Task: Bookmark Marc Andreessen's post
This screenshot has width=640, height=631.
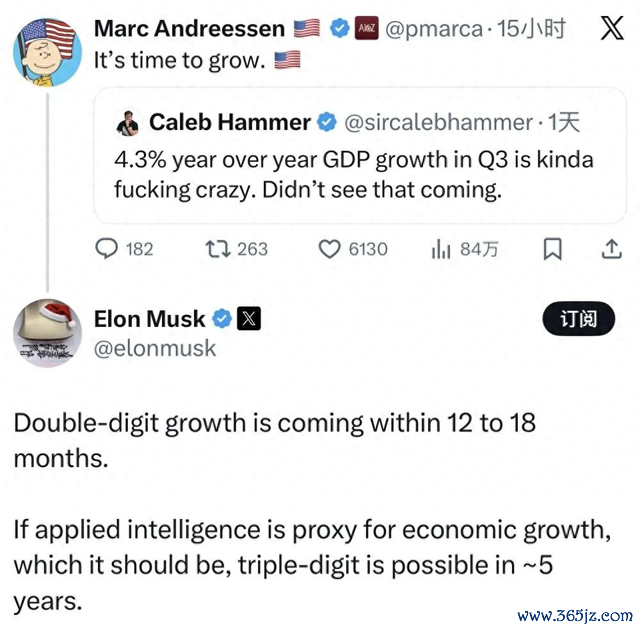Action: [551, 249]
